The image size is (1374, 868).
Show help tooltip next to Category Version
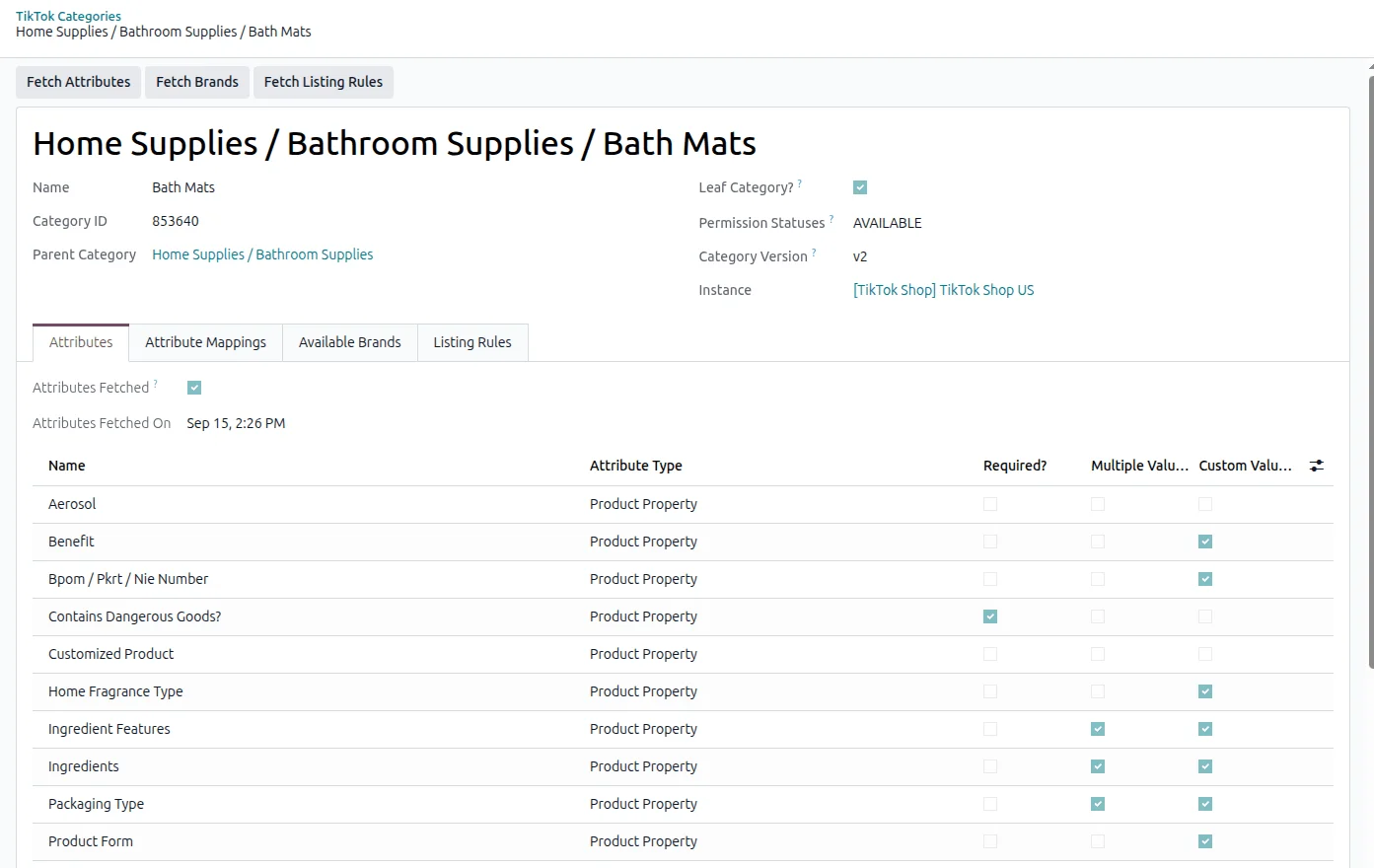pyautogui.click(x=814, y=253)
